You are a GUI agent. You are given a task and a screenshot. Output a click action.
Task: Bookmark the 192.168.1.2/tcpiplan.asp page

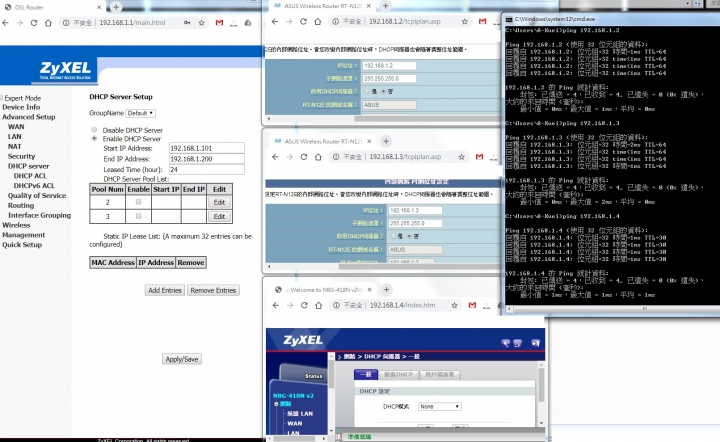point(465,22)
